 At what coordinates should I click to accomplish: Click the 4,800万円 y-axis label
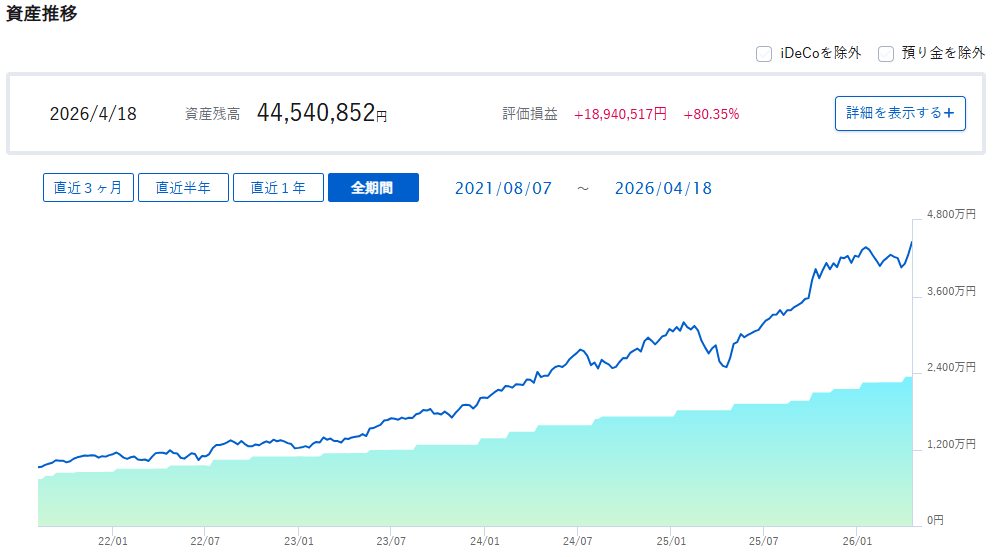click(x=950, y=215)
